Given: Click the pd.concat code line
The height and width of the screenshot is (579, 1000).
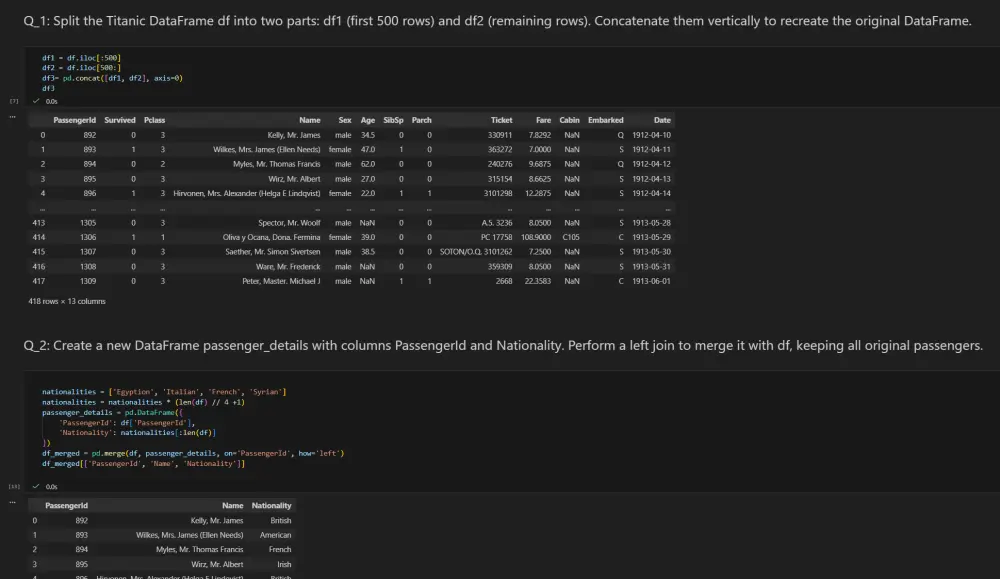Looking at the screenshot, I should tap(112, 78).
